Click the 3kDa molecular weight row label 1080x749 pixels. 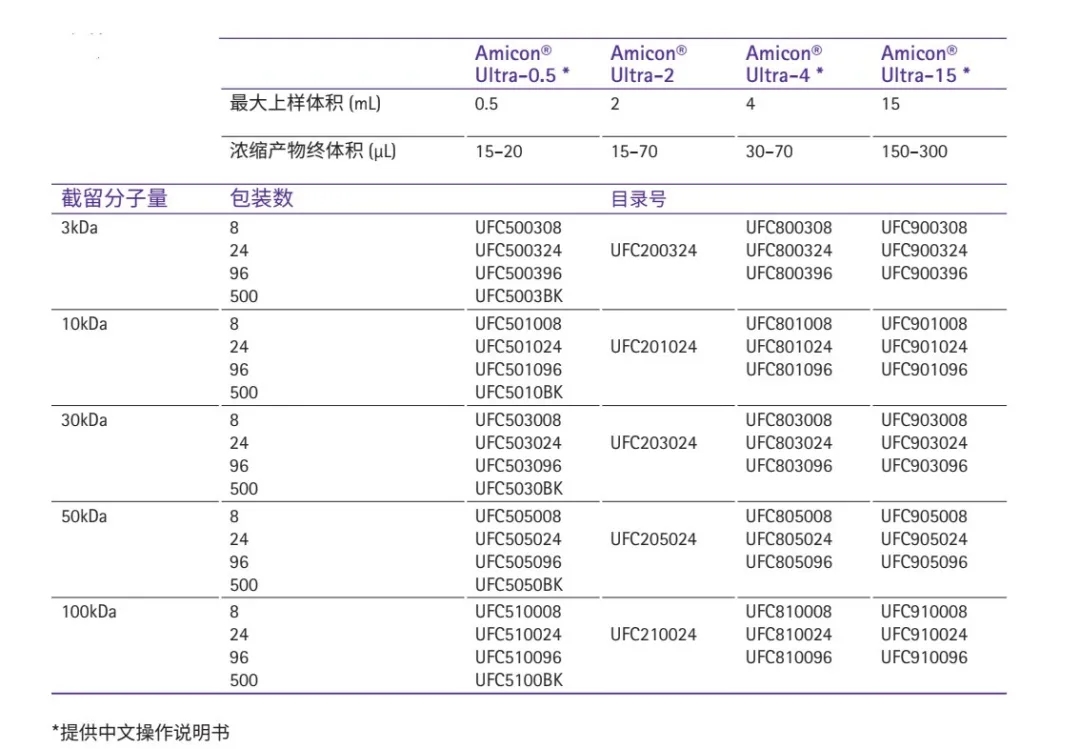(x=80, y=228)
